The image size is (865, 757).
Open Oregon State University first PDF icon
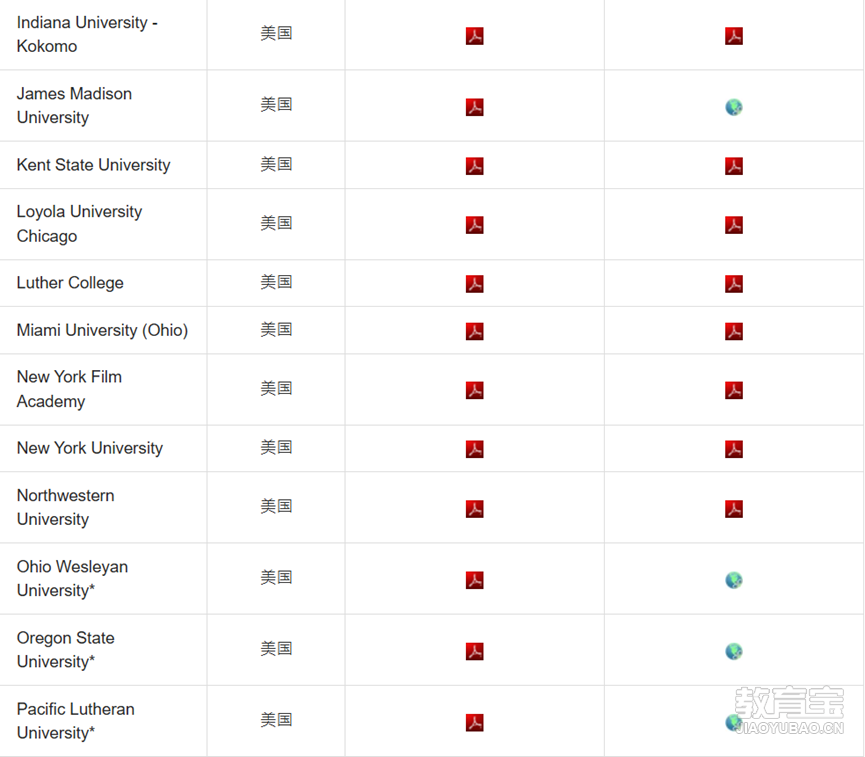475,651
